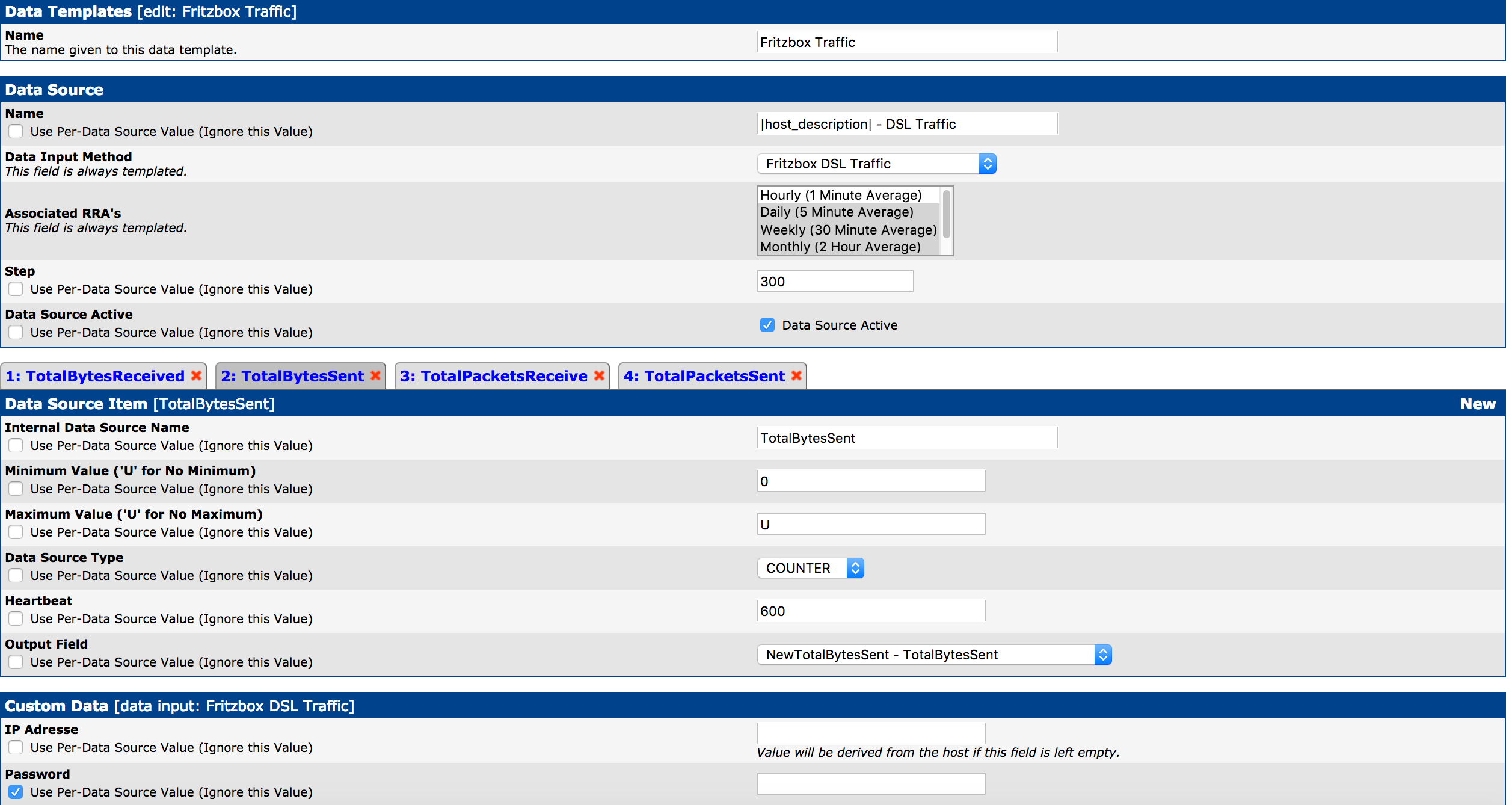
Task: Toggle per-data source value for Output Field
Action: 16,662
